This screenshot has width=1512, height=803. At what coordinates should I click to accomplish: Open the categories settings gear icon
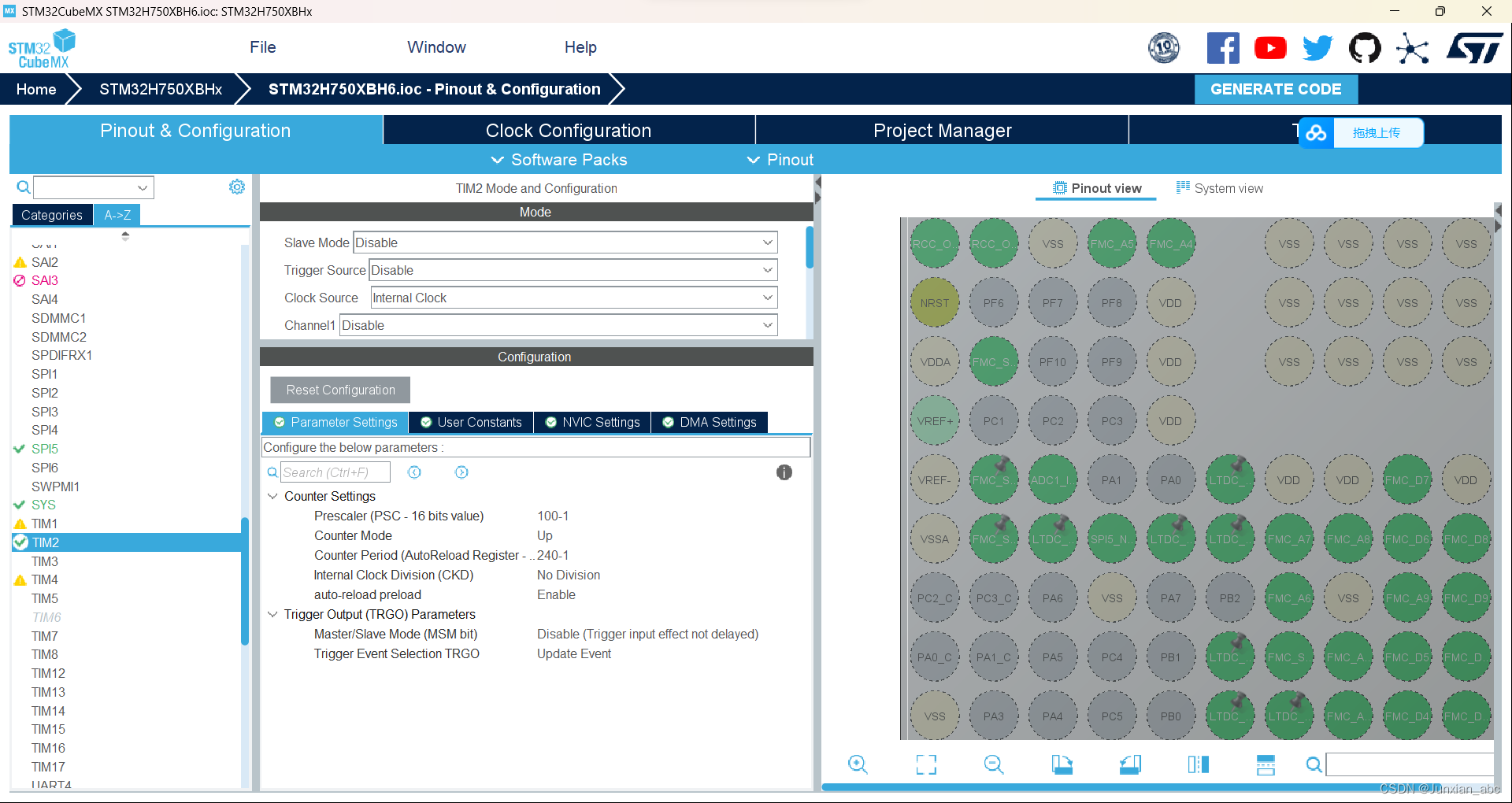237,187
